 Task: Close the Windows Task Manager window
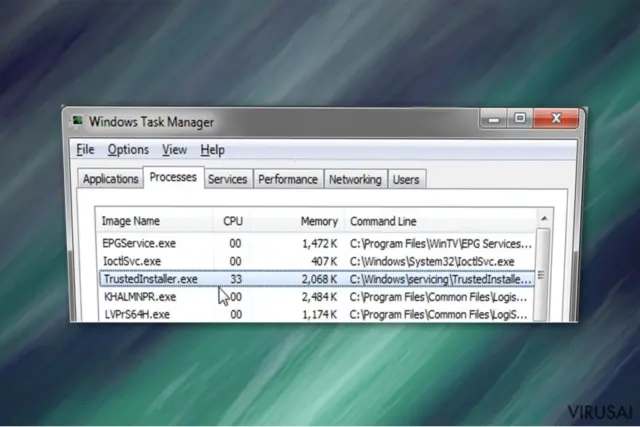[556, 119]
